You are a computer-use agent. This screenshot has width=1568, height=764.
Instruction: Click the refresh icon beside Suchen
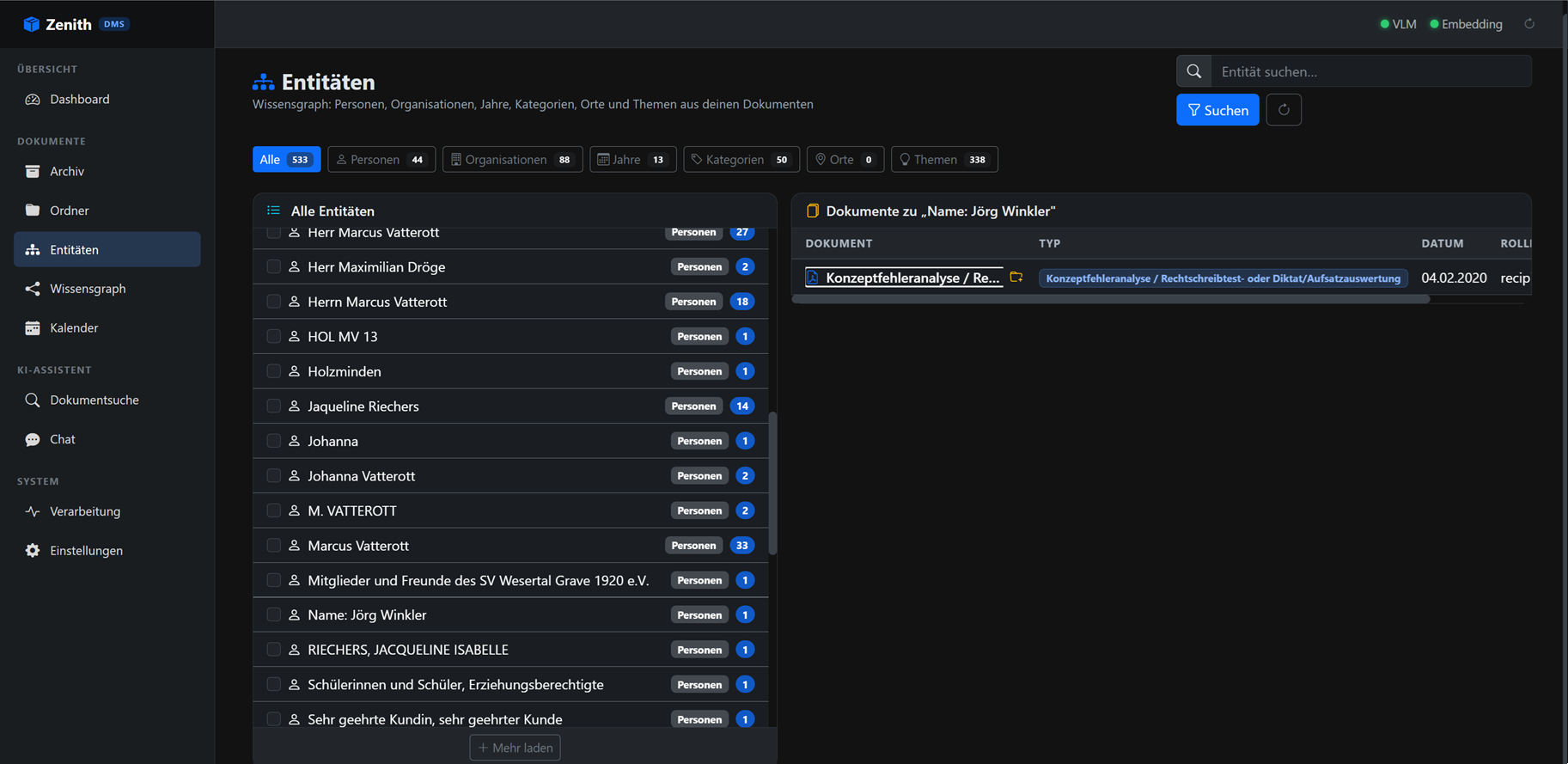1284,110
